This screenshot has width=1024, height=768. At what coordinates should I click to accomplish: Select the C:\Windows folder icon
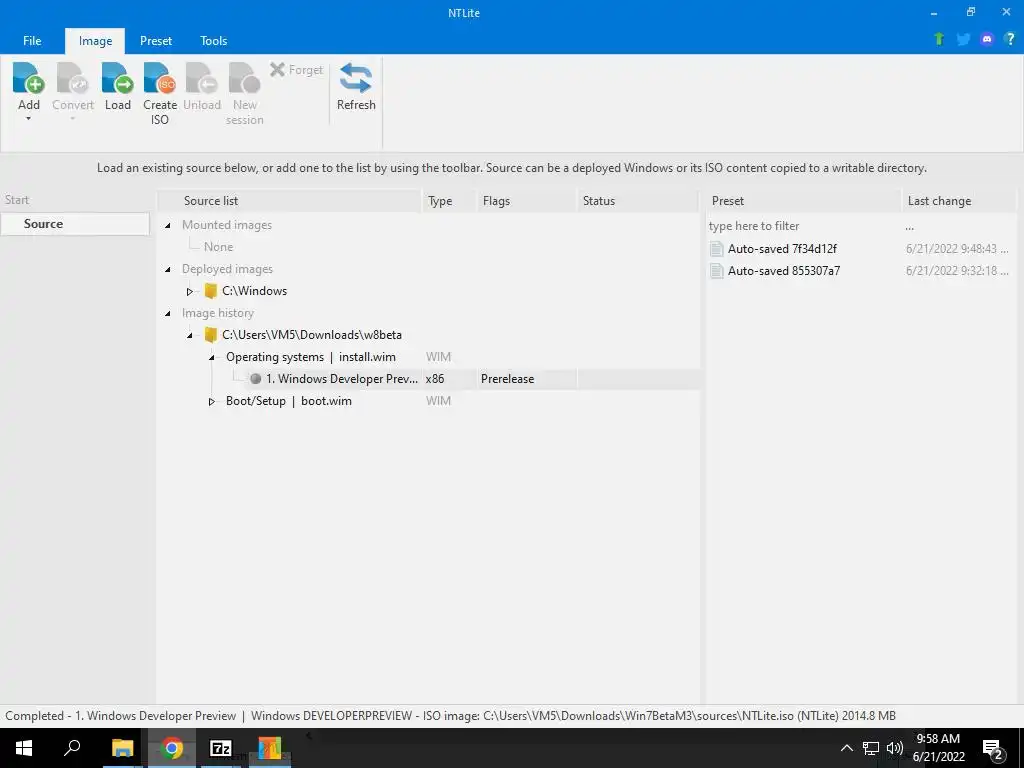210,291
